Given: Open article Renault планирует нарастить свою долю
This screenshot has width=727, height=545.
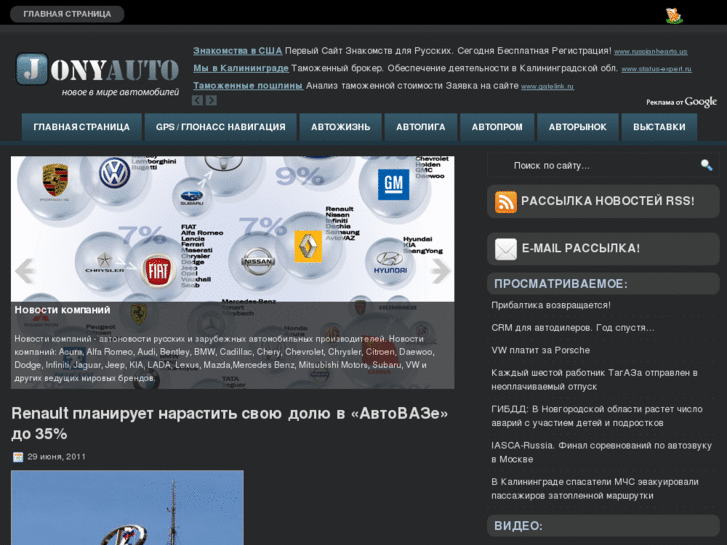Looking at the screenshot, I should coord(230,423).
